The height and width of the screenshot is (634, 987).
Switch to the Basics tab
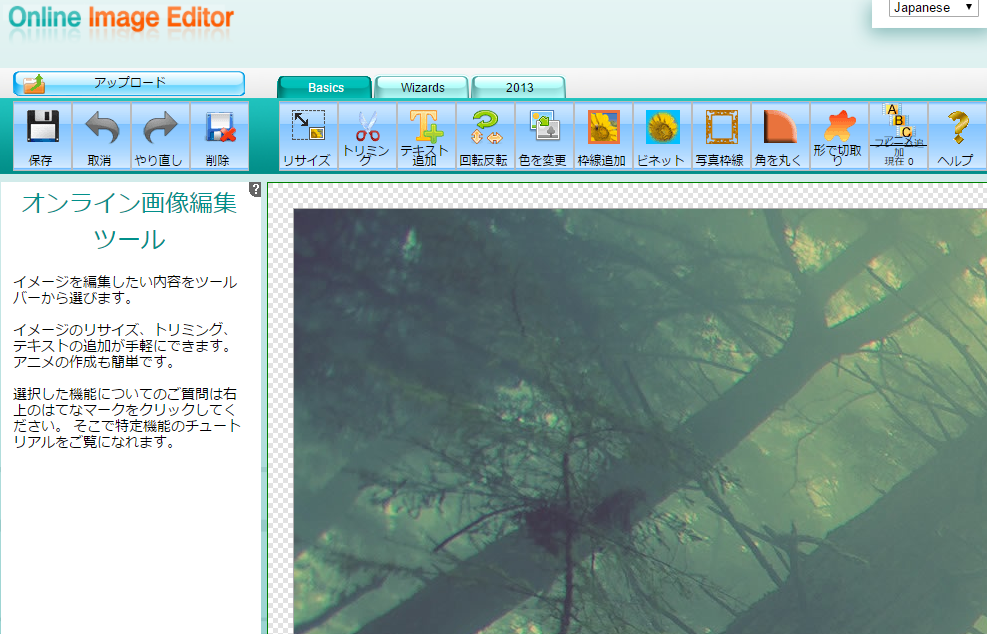[325, 88]
